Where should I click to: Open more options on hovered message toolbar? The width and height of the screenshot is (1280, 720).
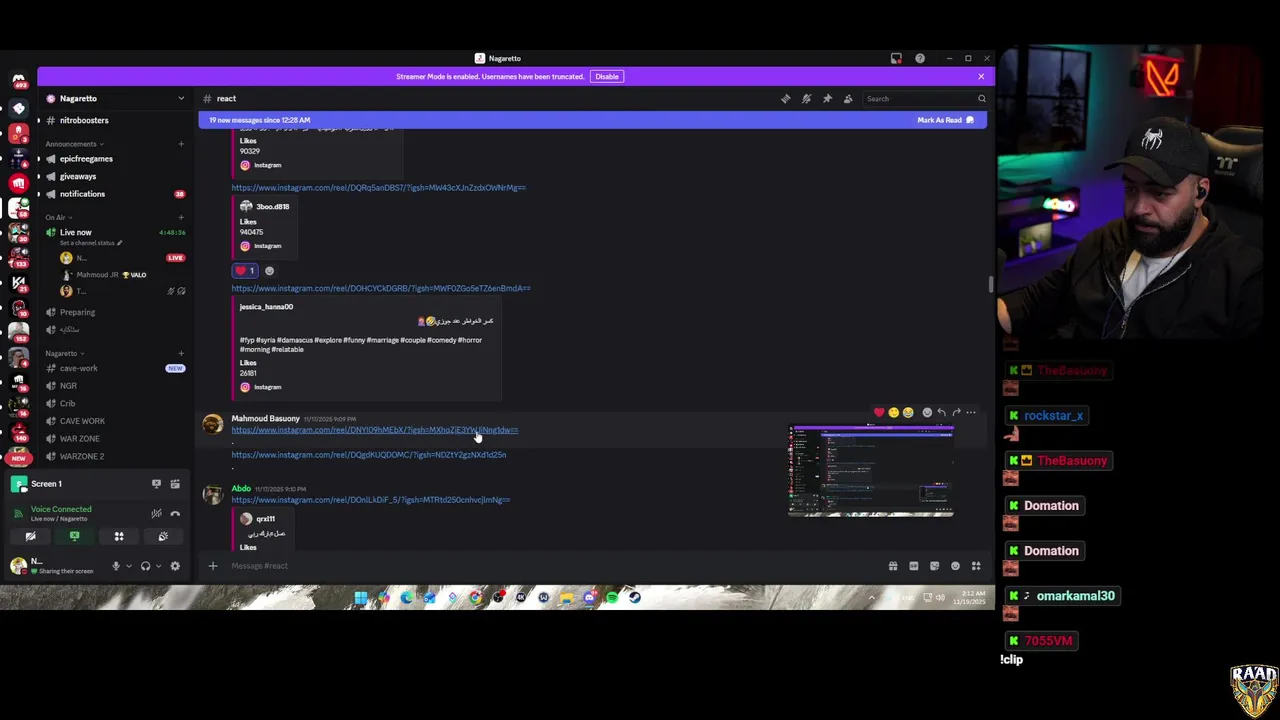(x=971, y=413)
